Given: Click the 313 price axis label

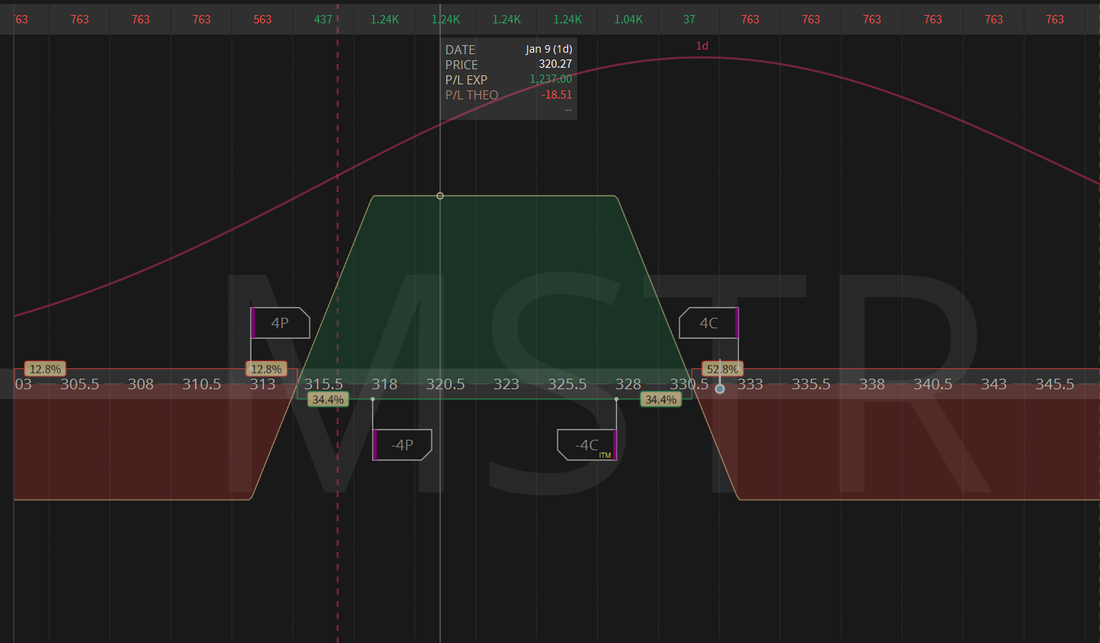Looking at the screenshot, I should (262, 384).
